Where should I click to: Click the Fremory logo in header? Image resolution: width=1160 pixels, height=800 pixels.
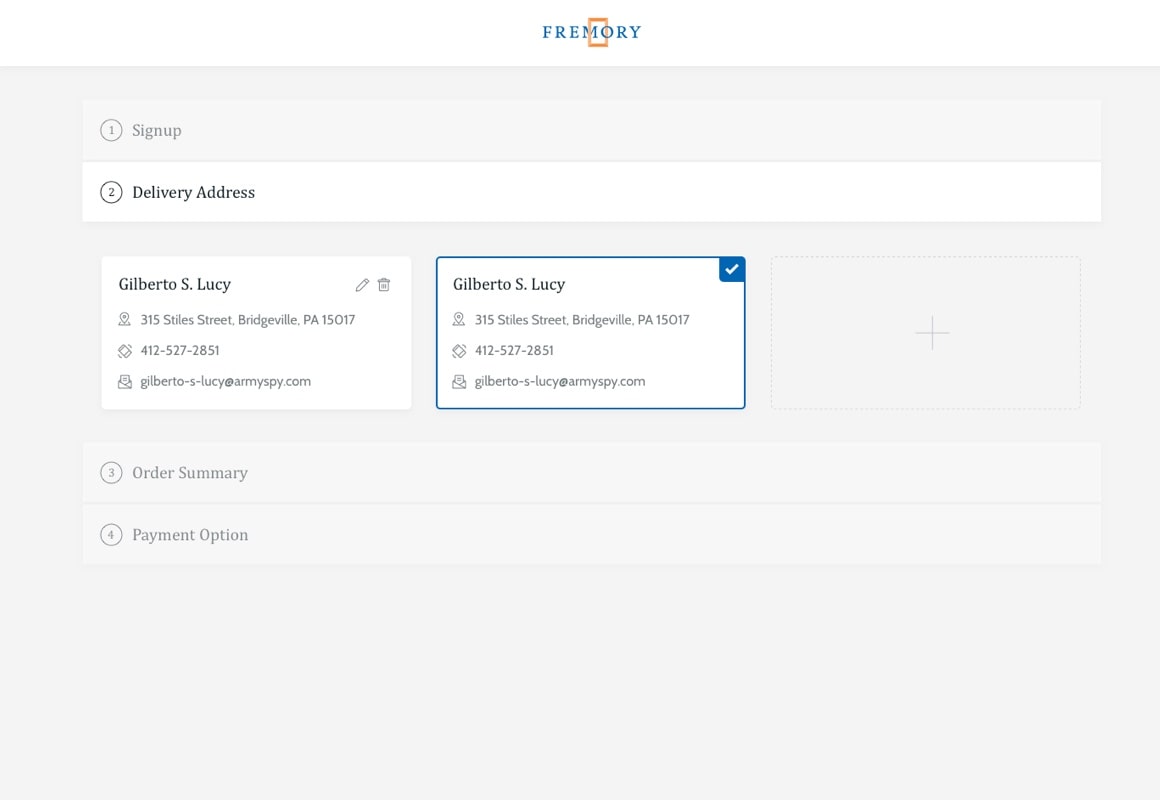click(x=591, y=32)
